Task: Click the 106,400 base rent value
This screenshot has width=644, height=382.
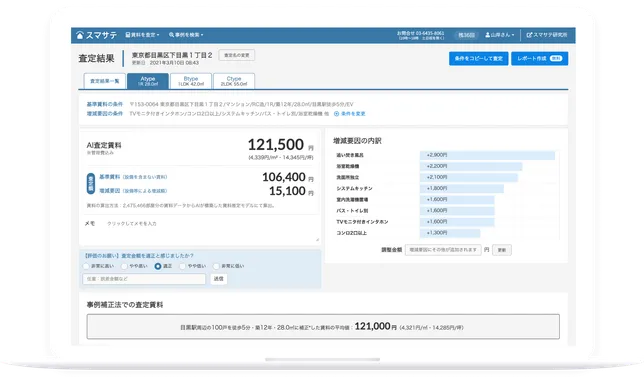Action: click(284, 177)
